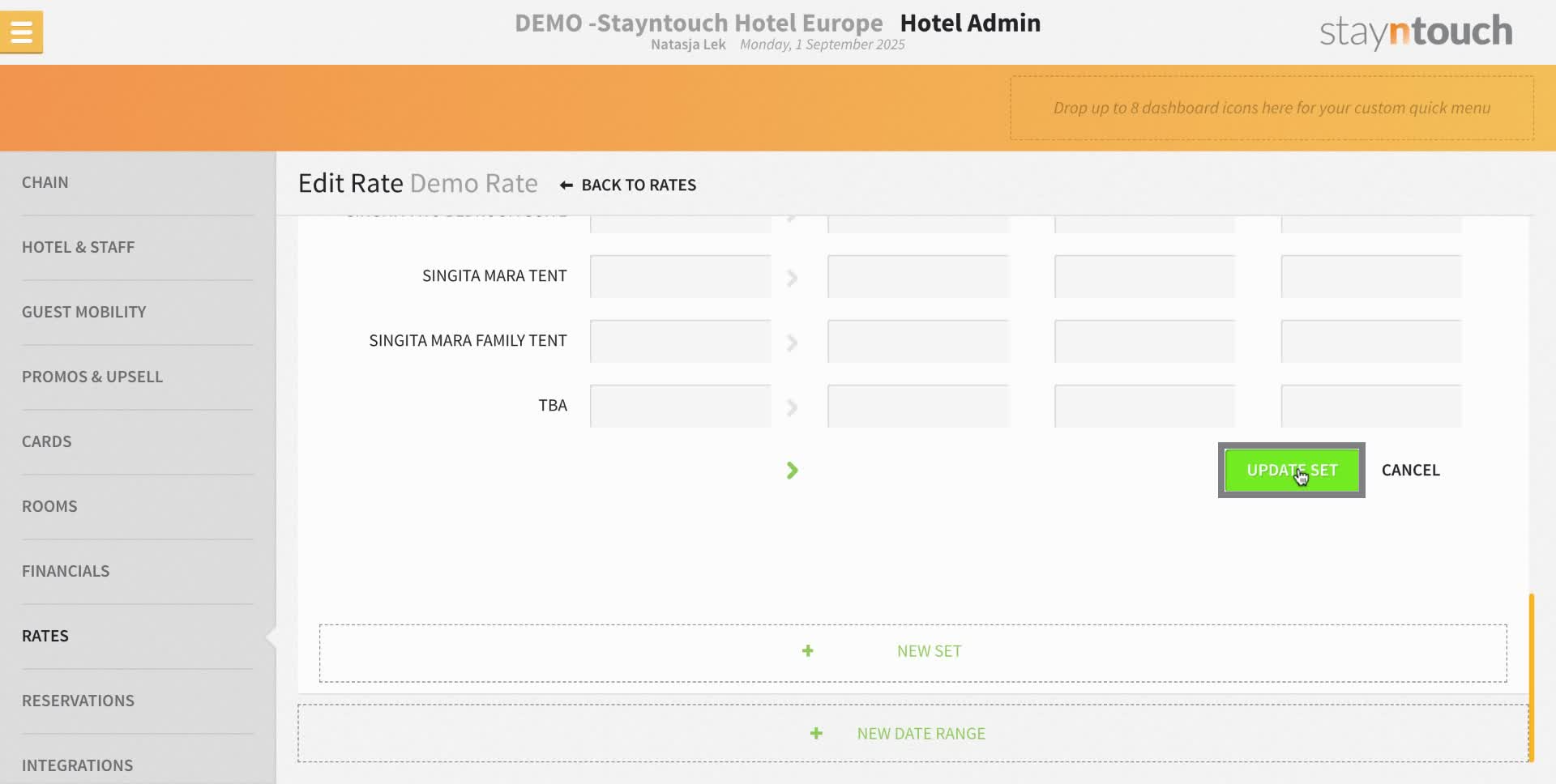Open the Chain menu section
Image resolution: width=1556 pixels, height=784 pixels.
(x=45, y=182)
